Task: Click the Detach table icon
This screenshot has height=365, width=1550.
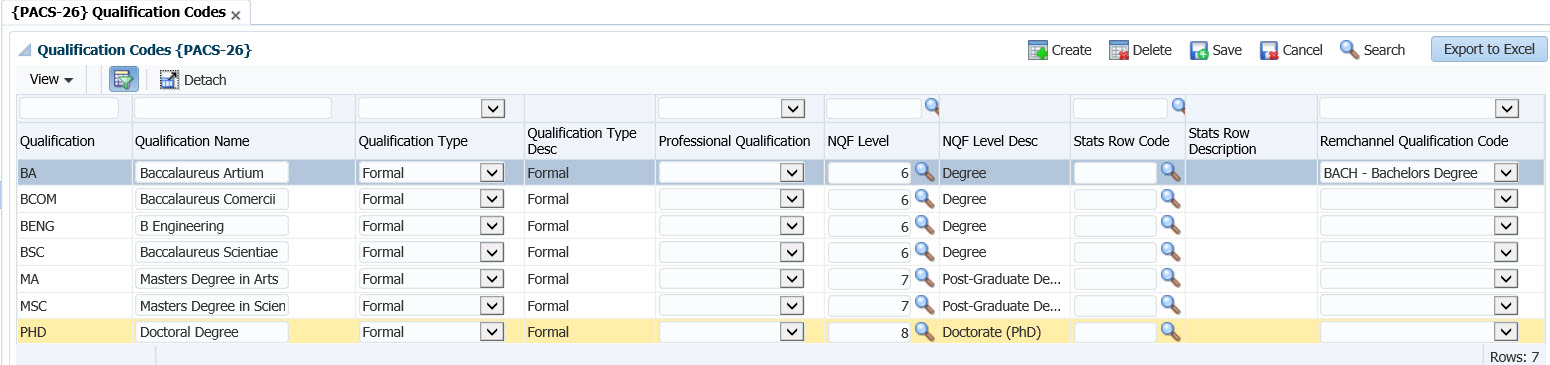Action: (169, 79)
